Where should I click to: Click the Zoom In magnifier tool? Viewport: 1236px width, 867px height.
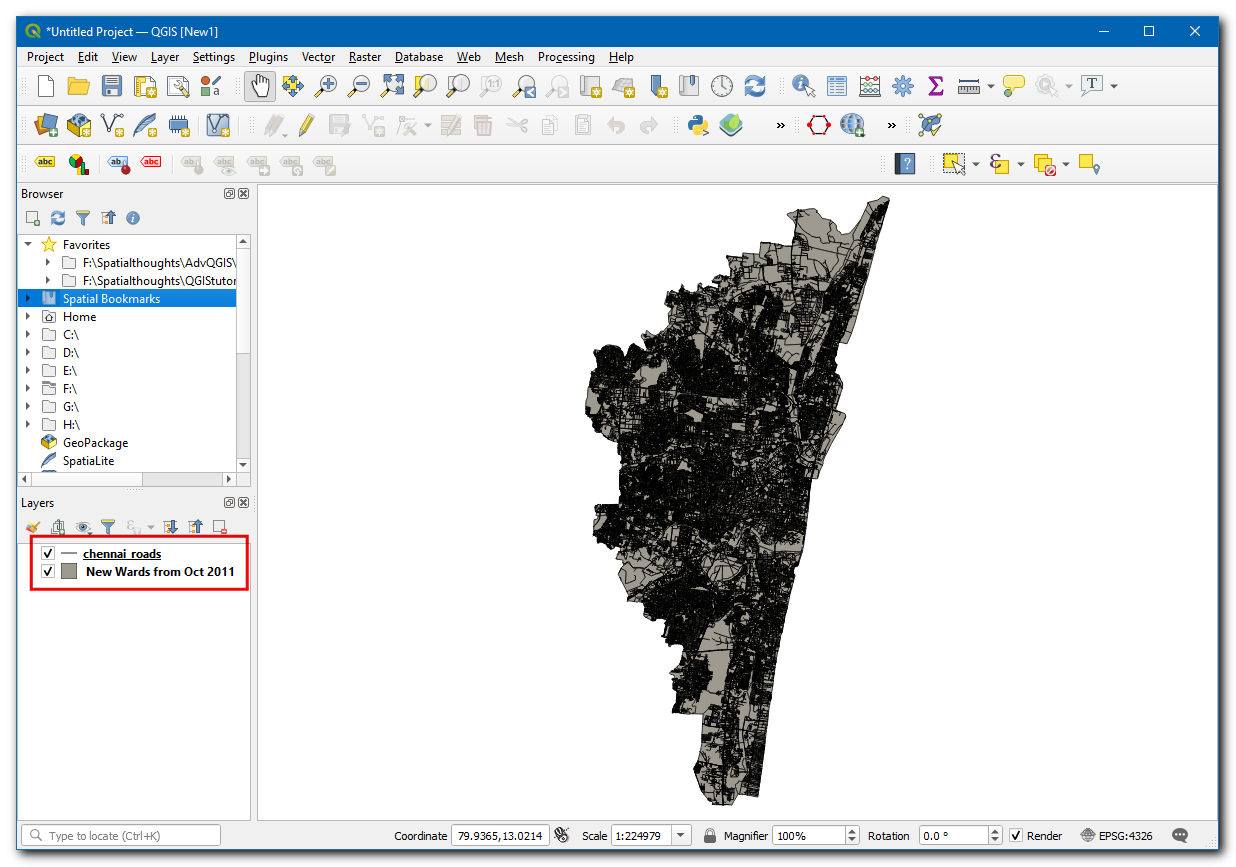325,86
